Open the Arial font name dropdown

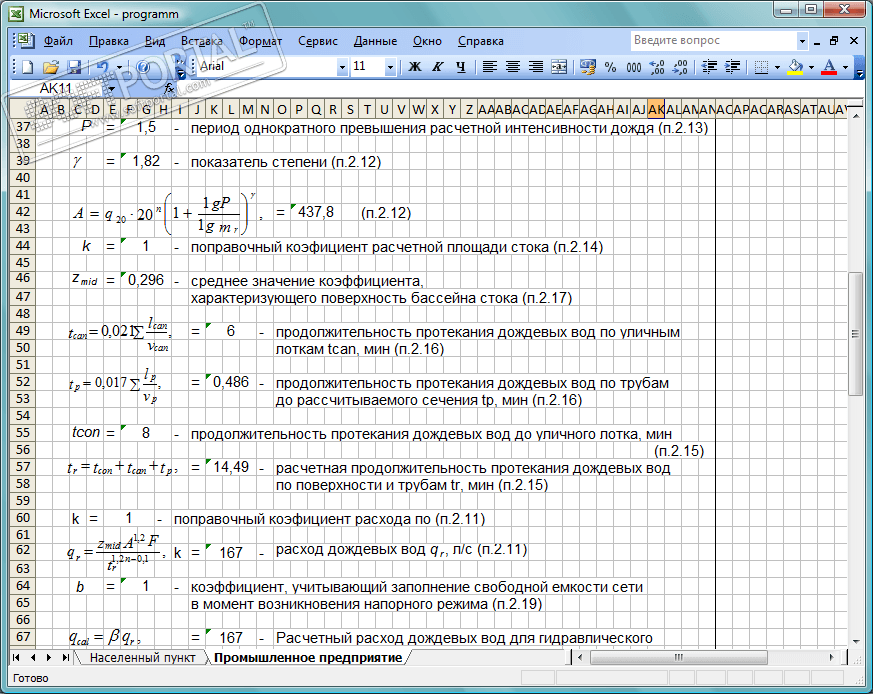342,67
